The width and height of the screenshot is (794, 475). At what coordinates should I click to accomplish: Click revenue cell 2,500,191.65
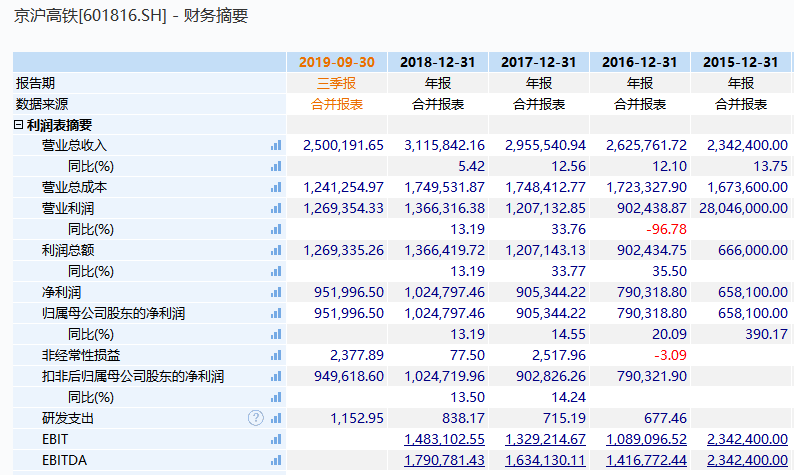point(343,145)
